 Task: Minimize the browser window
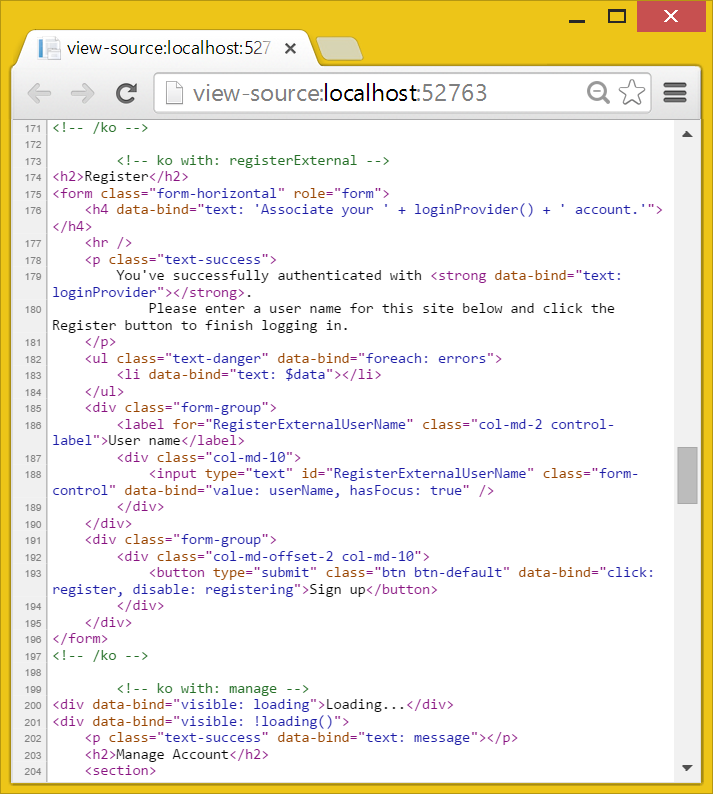click(577, 21)
